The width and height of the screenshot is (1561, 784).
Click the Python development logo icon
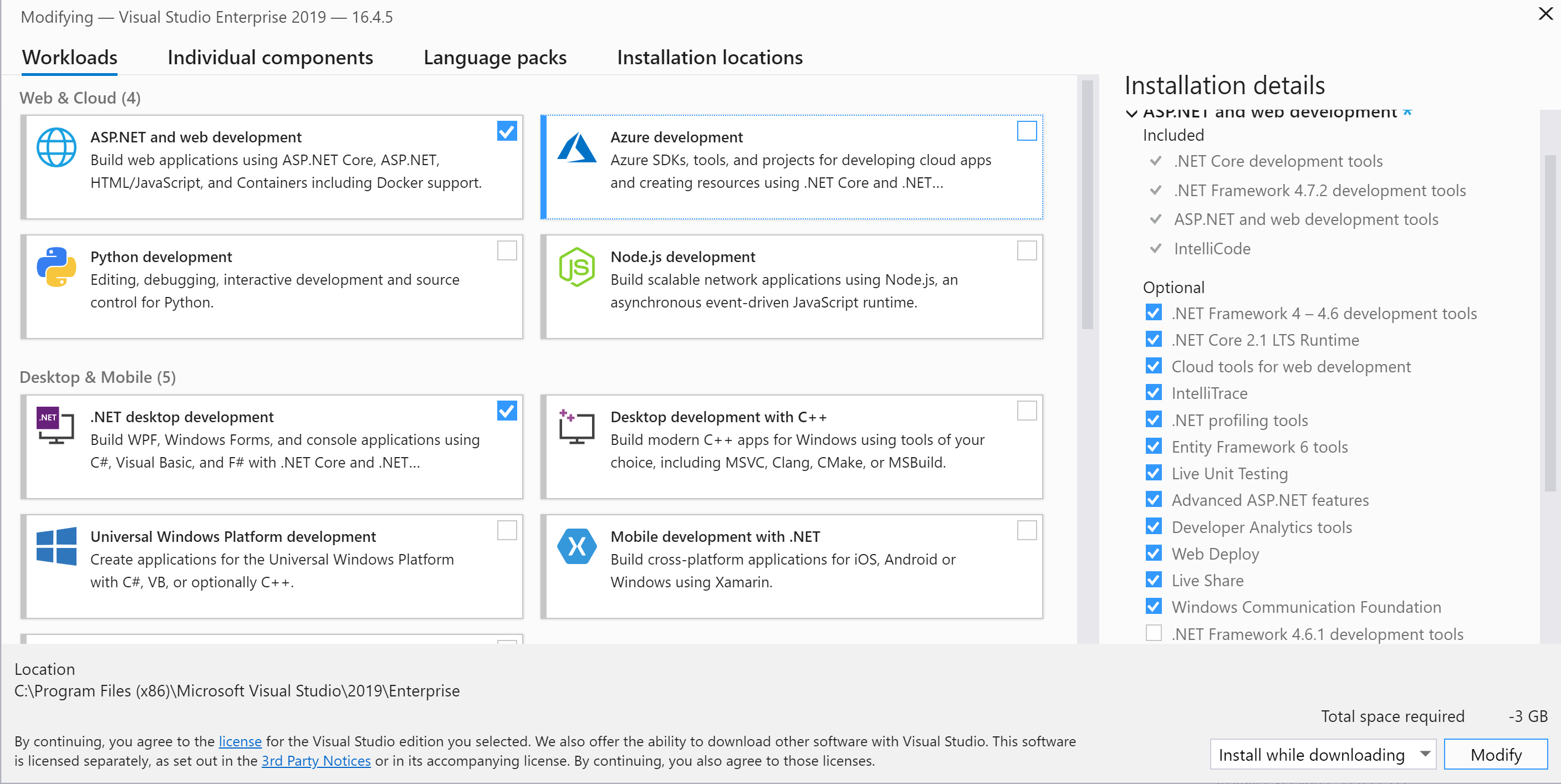pyautogui.click(x=56, y=267)
